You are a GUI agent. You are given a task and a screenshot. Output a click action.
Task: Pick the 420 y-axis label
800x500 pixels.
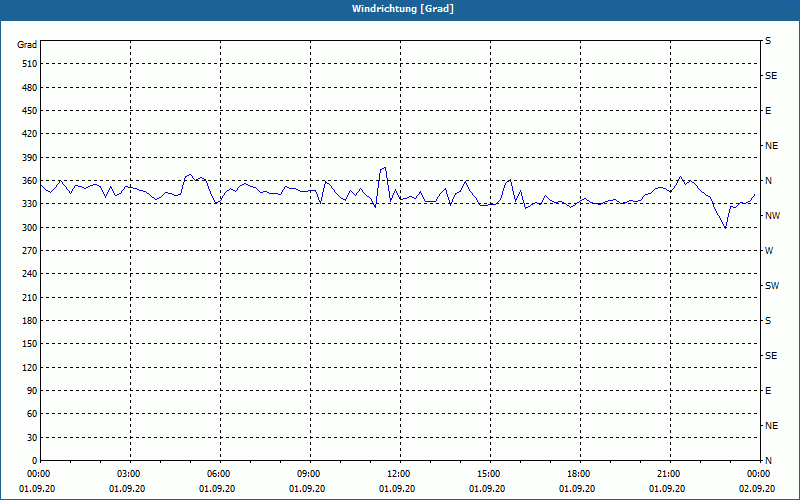(30, 134)
